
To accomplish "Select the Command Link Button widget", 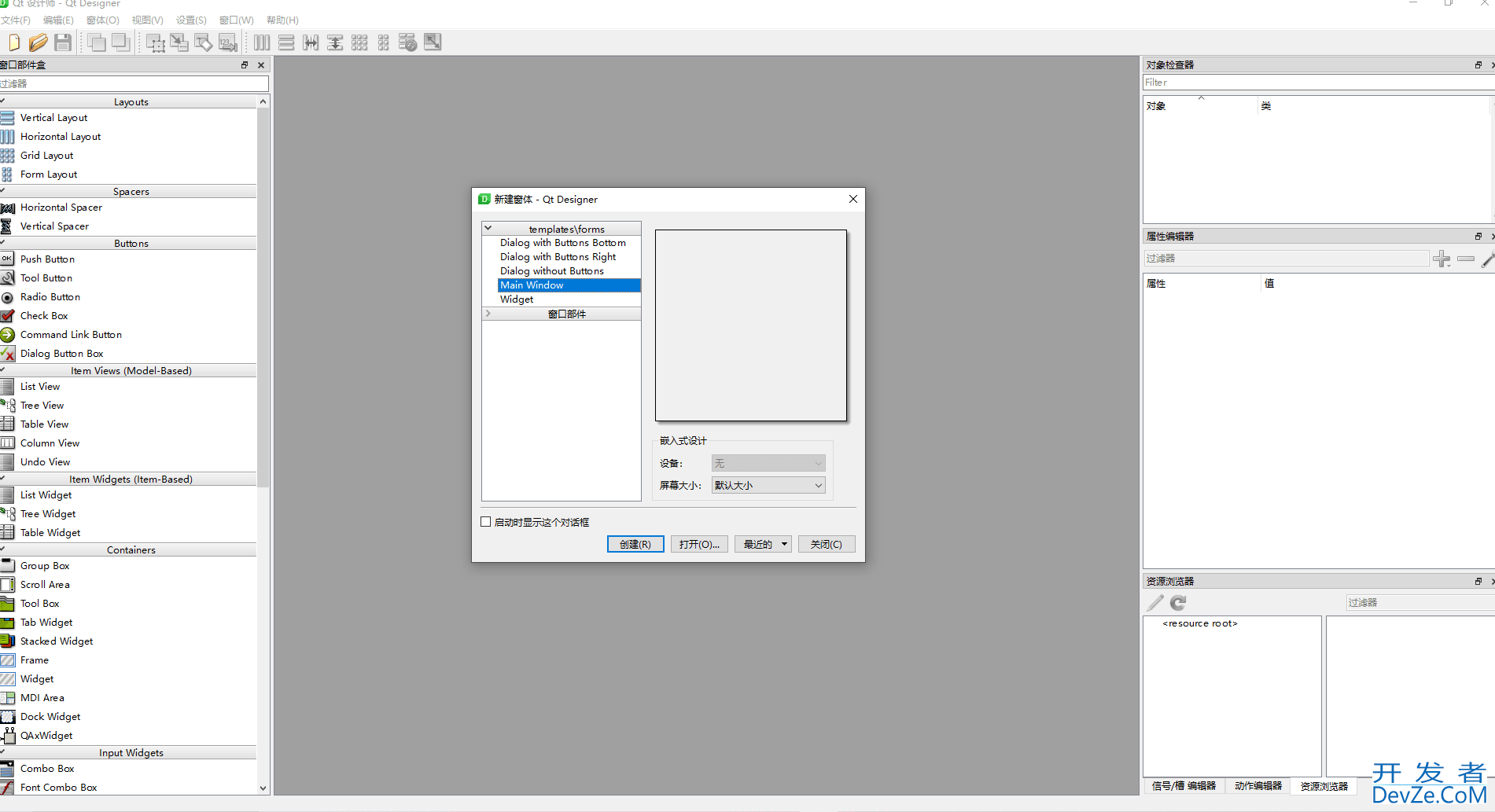I will (71, 335).
